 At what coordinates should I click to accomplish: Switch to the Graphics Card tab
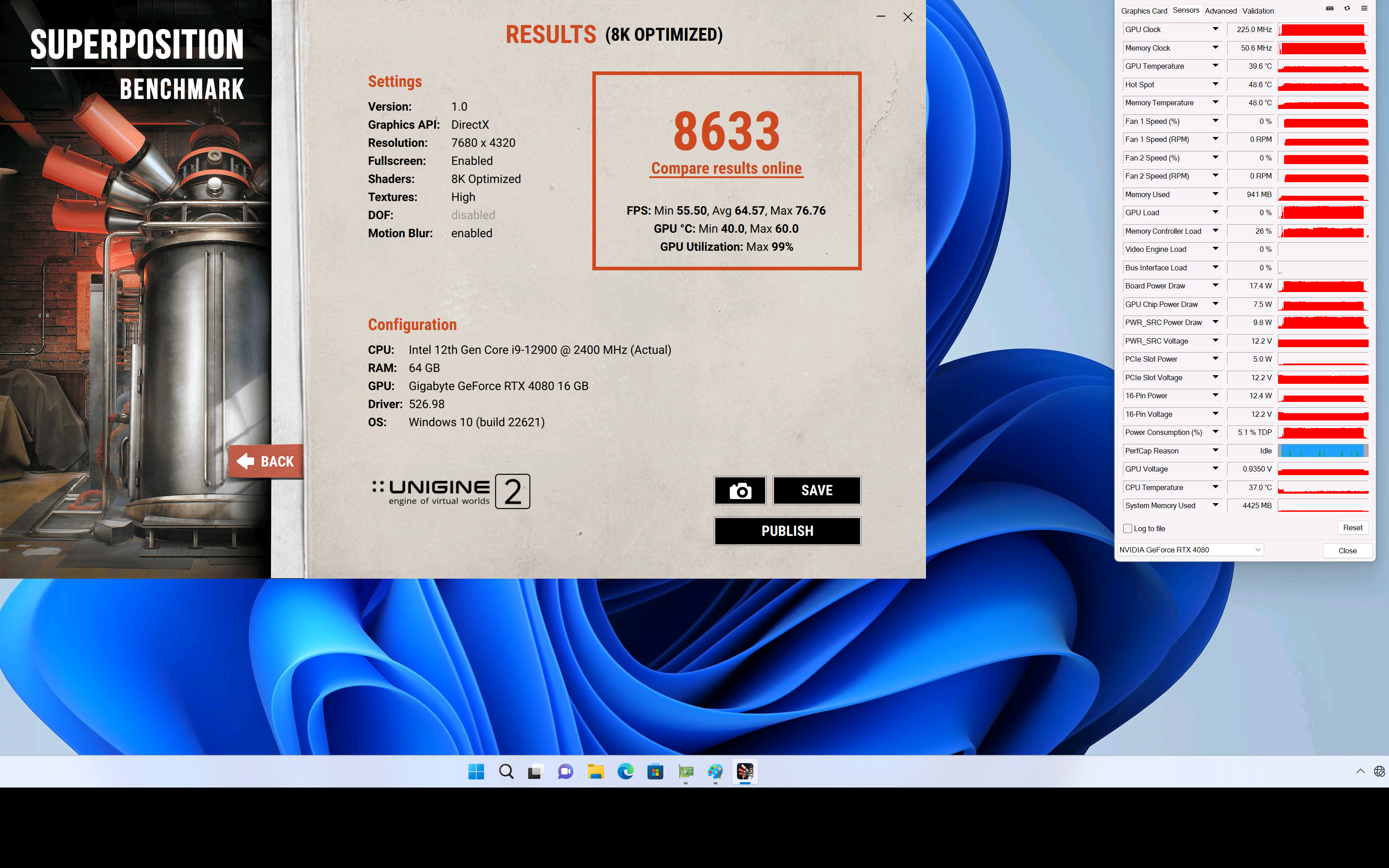(x=1144, y=11)
